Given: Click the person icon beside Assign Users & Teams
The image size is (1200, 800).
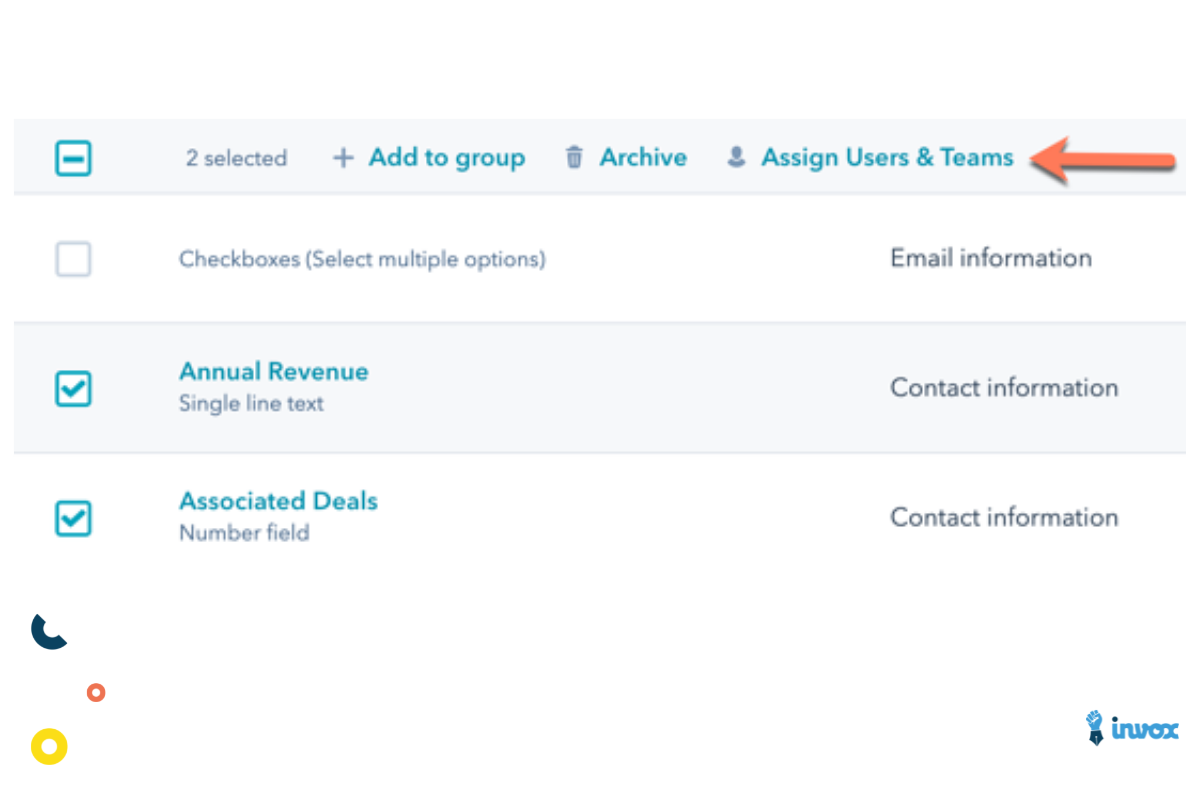Looking at the screenshot, I should tap(736, 157).
